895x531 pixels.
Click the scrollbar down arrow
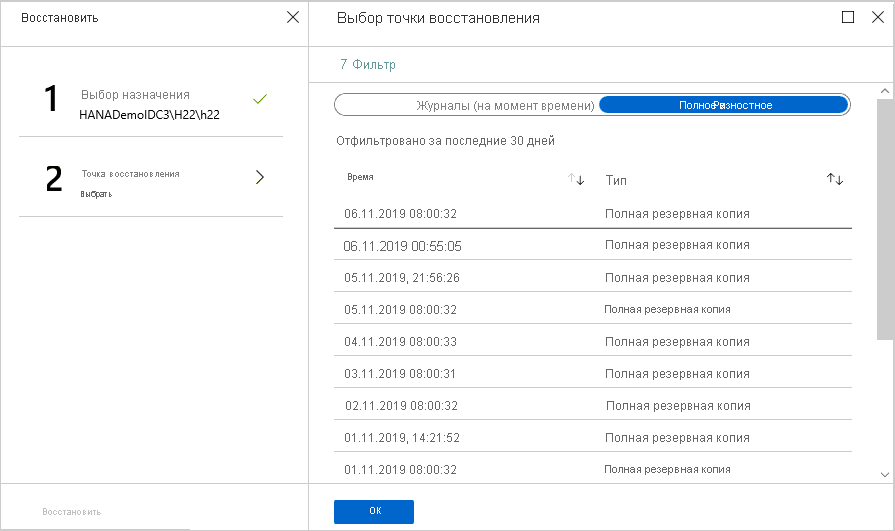pos(885,474)
